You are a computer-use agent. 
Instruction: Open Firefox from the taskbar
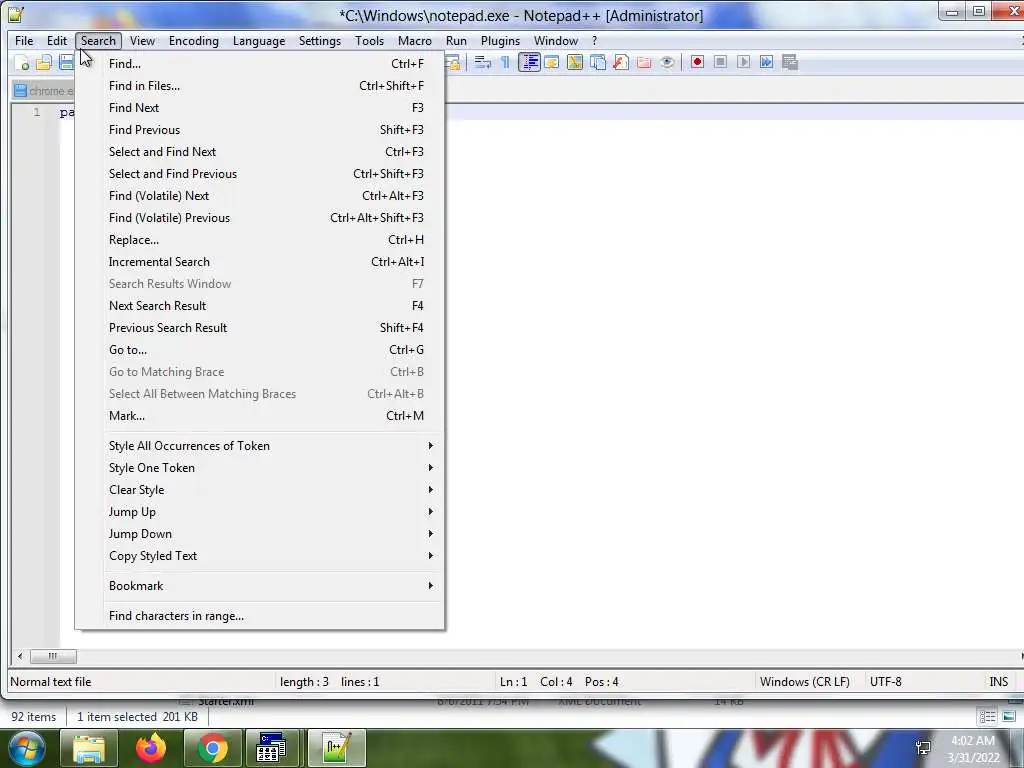tap(151, 748)
